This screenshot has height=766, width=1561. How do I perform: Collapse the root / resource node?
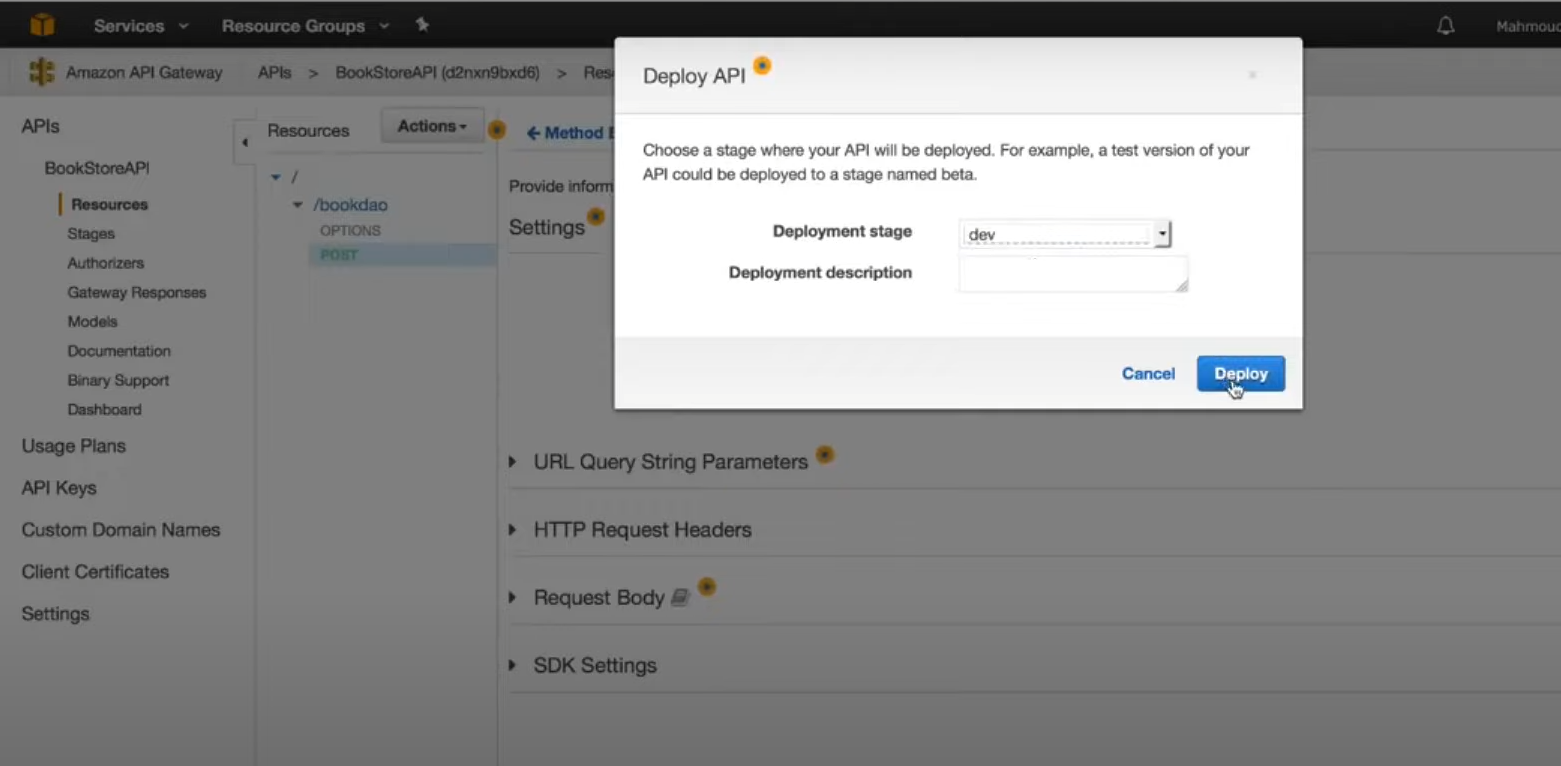(x=276, y=177)
